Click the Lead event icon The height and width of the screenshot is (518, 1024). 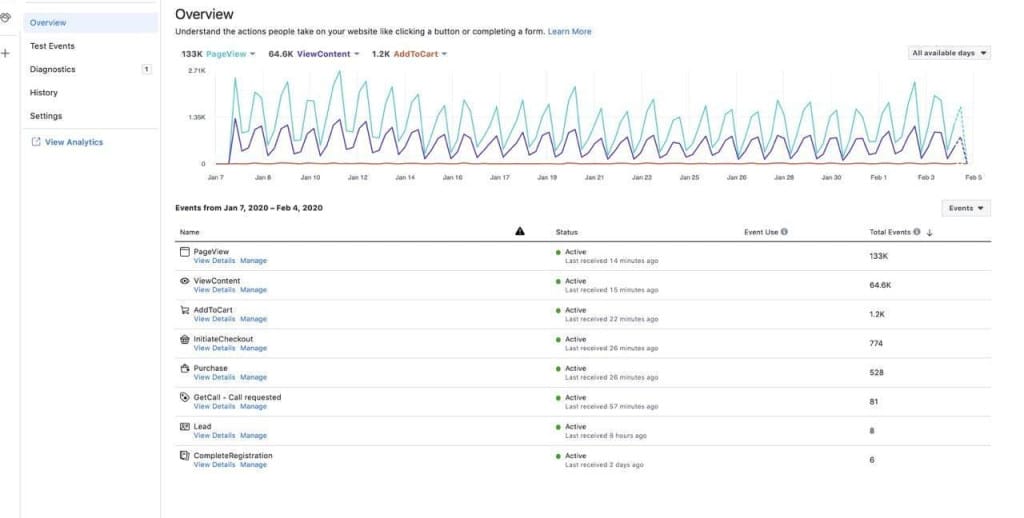tap(185, 426)
